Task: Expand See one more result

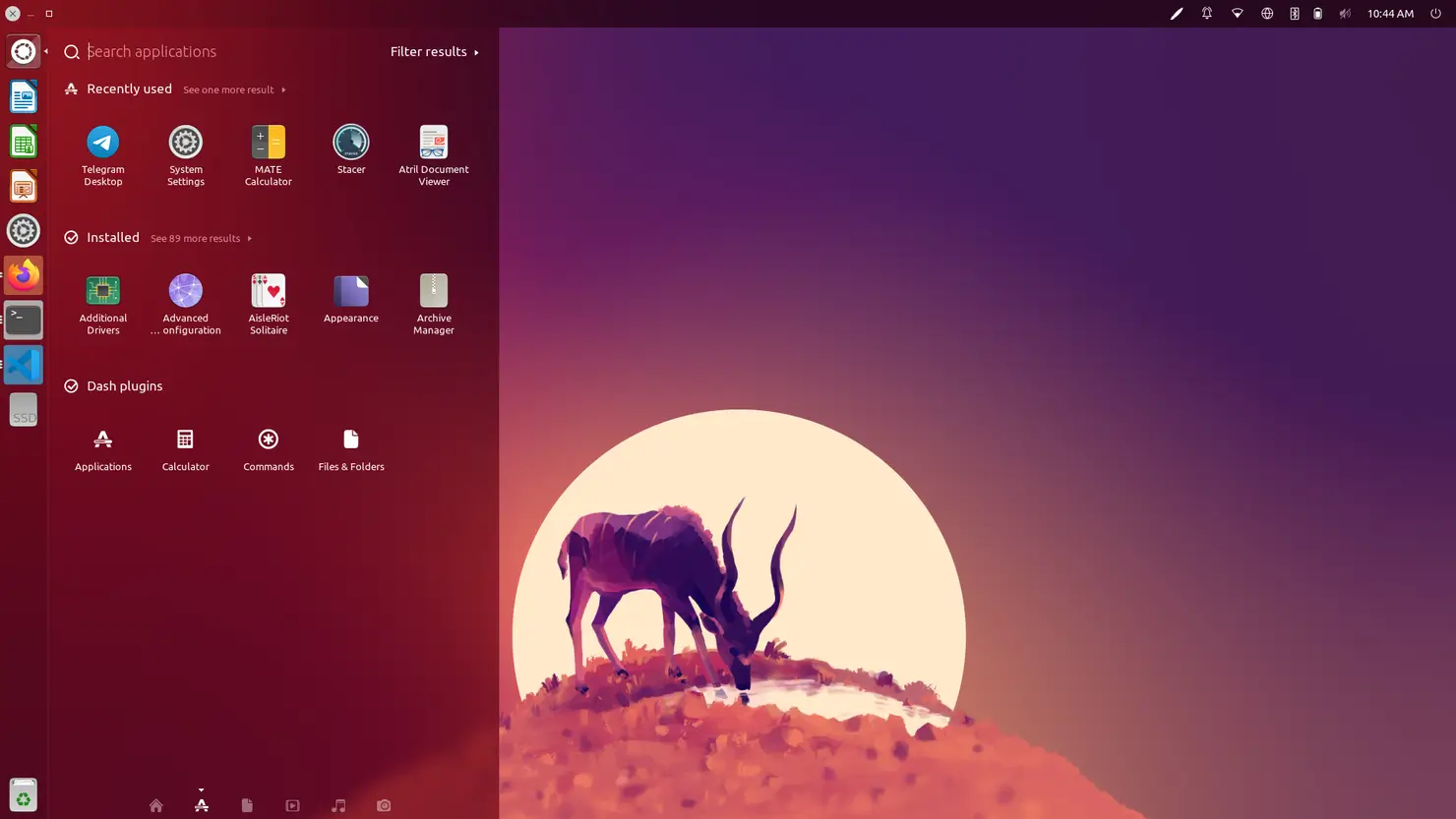Action: point(234,89)
